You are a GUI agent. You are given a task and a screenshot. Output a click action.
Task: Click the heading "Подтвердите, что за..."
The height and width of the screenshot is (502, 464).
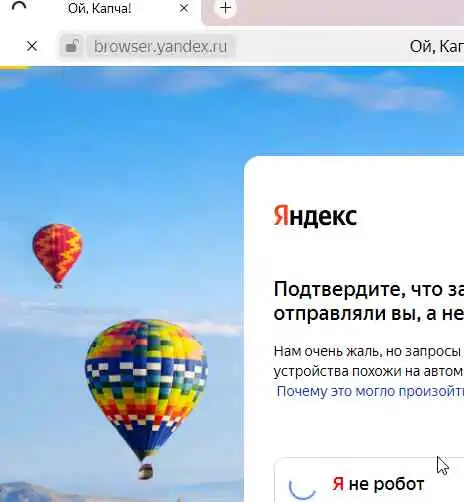tap(369, 301)
